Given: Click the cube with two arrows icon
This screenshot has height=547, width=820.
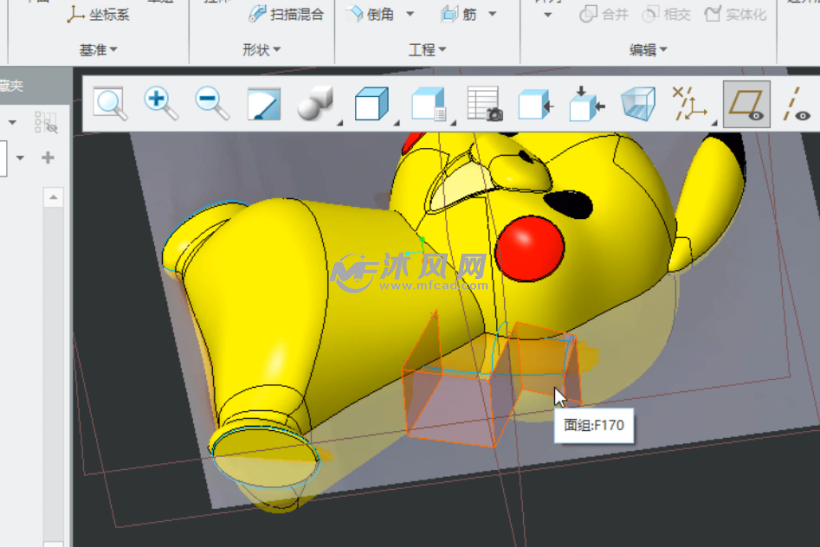Looking at the screenshot, I should [587, 104].
